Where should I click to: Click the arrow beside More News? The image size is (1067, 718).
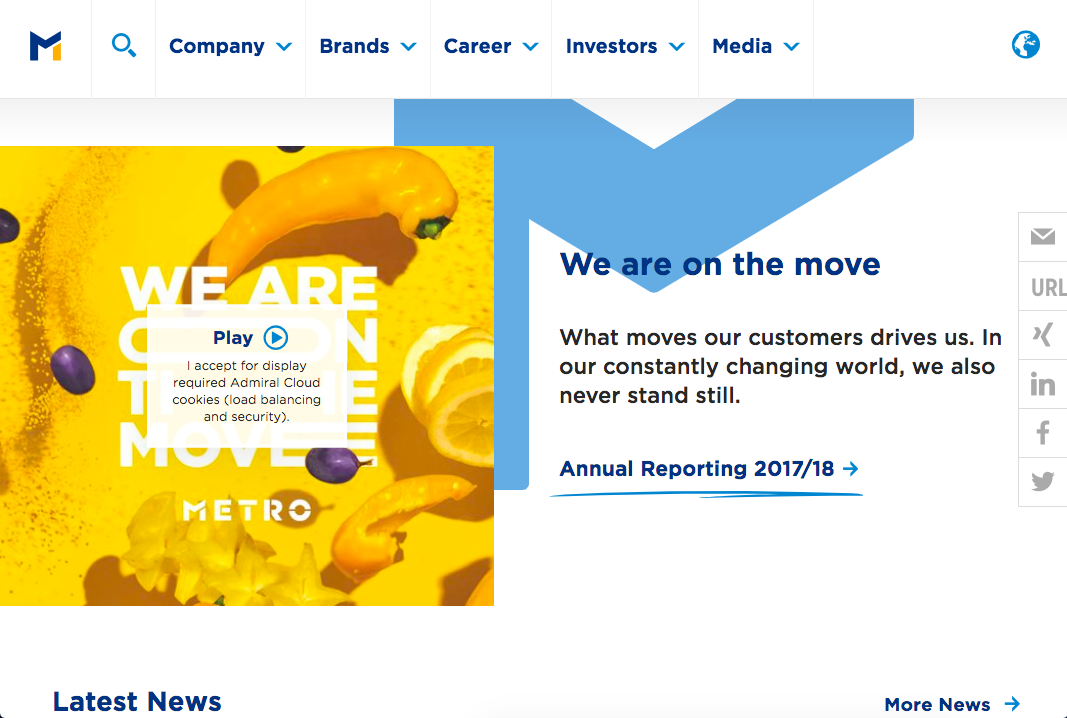(1013, 704)
